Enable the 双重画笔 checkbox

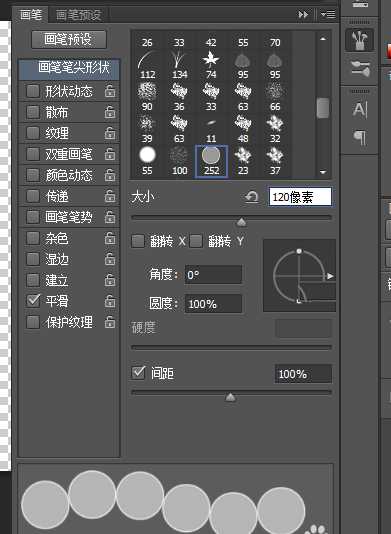[x=33, y=154]
